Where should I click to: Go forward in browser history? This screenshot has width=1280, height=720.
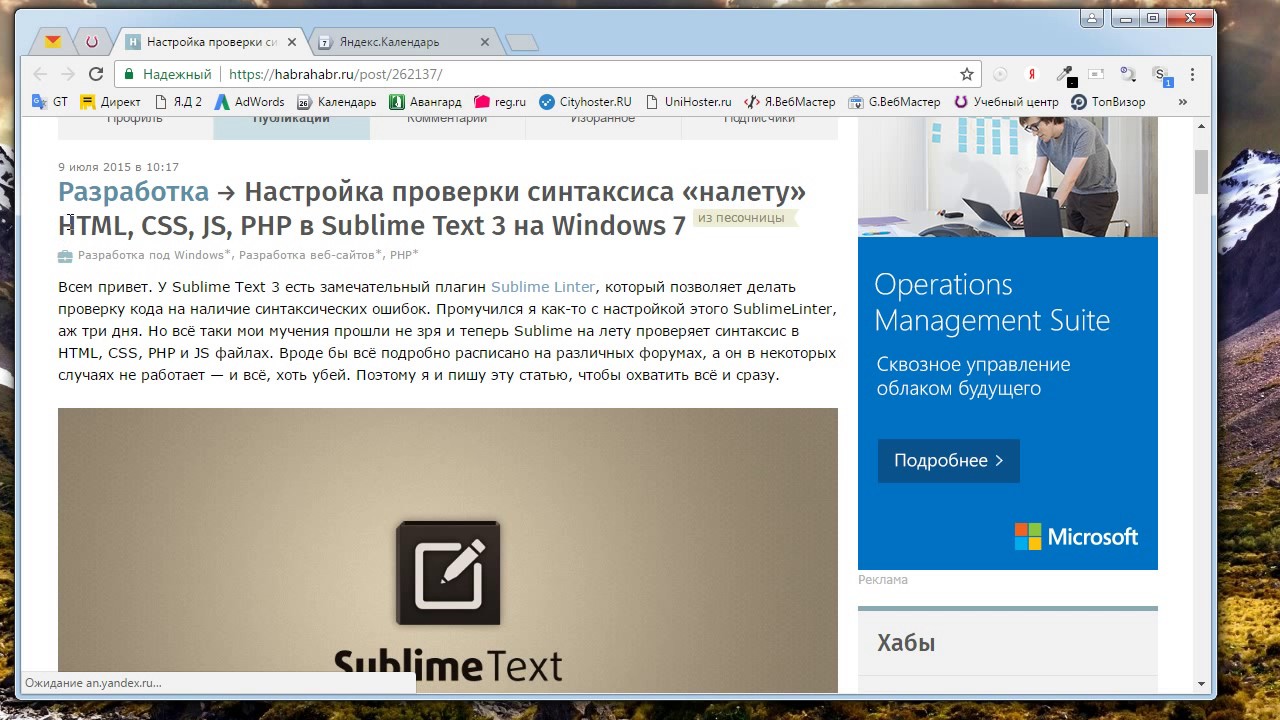click(68, 74)
